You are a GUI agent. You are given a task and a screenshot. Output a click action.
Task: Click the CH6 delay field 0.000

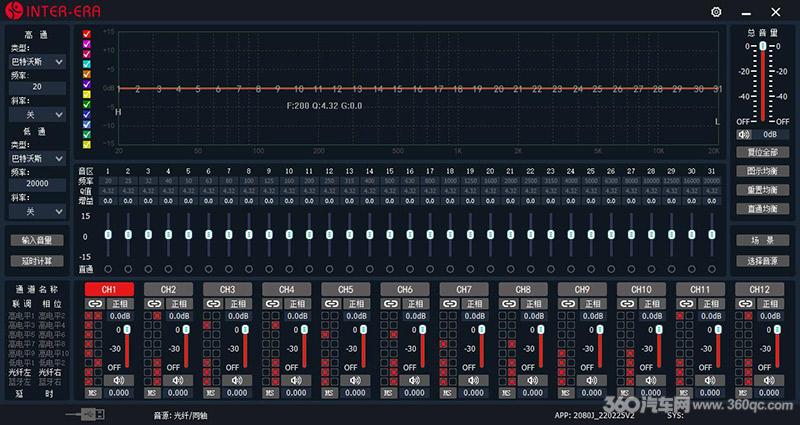pyautogui.click(x=414, y=393)
